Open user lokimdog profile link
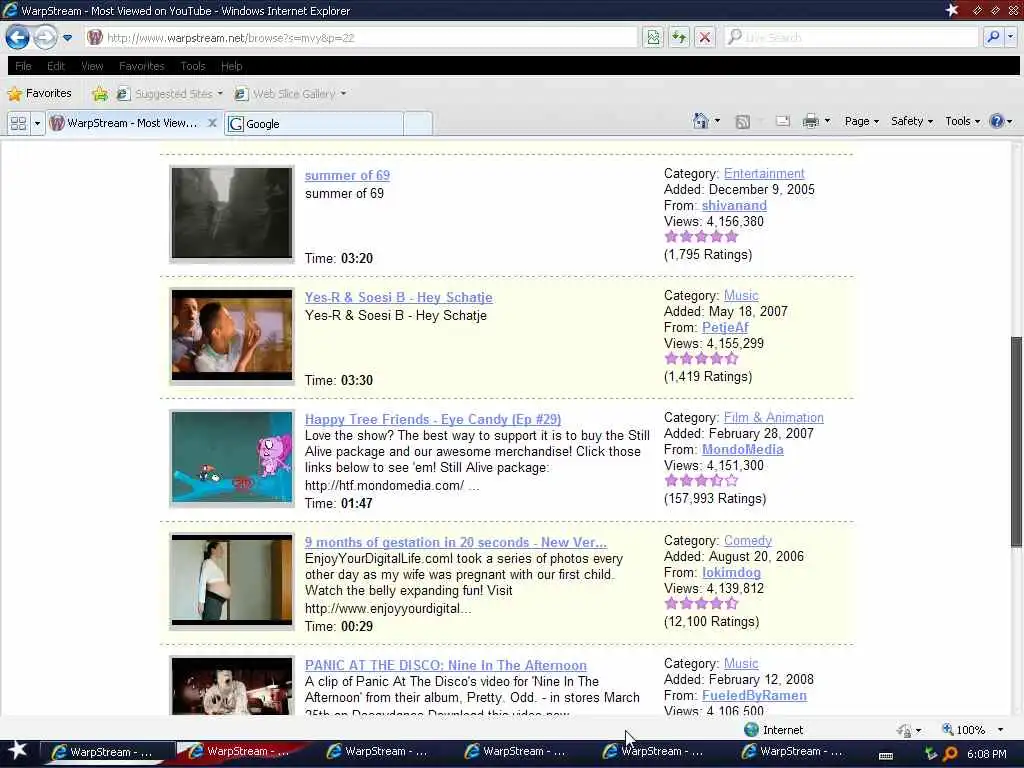The width and height of the screenshot is (1024, 768). pos(731,573)
